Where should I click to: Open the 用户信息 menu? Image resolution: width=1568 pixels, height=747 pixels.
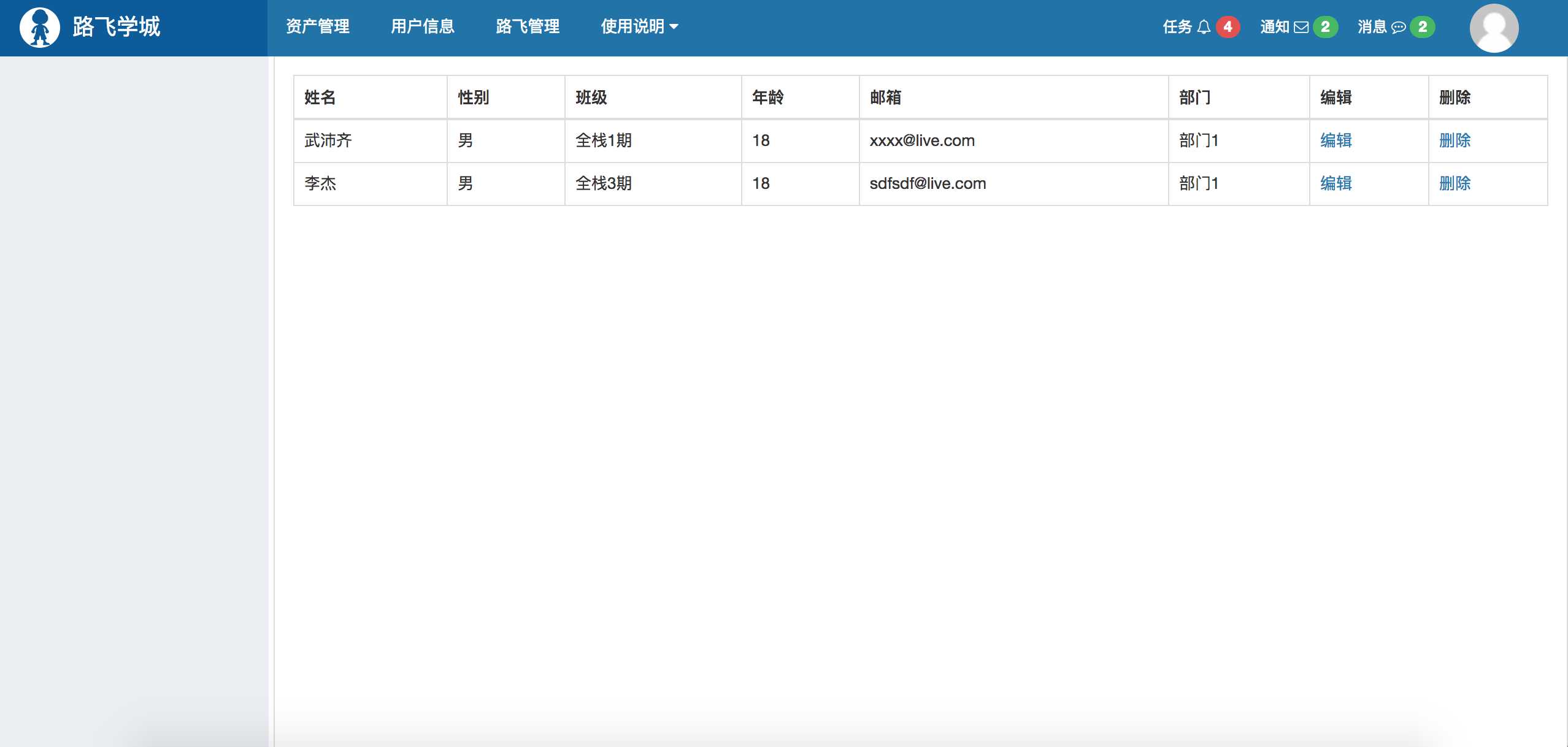(423, 26)
